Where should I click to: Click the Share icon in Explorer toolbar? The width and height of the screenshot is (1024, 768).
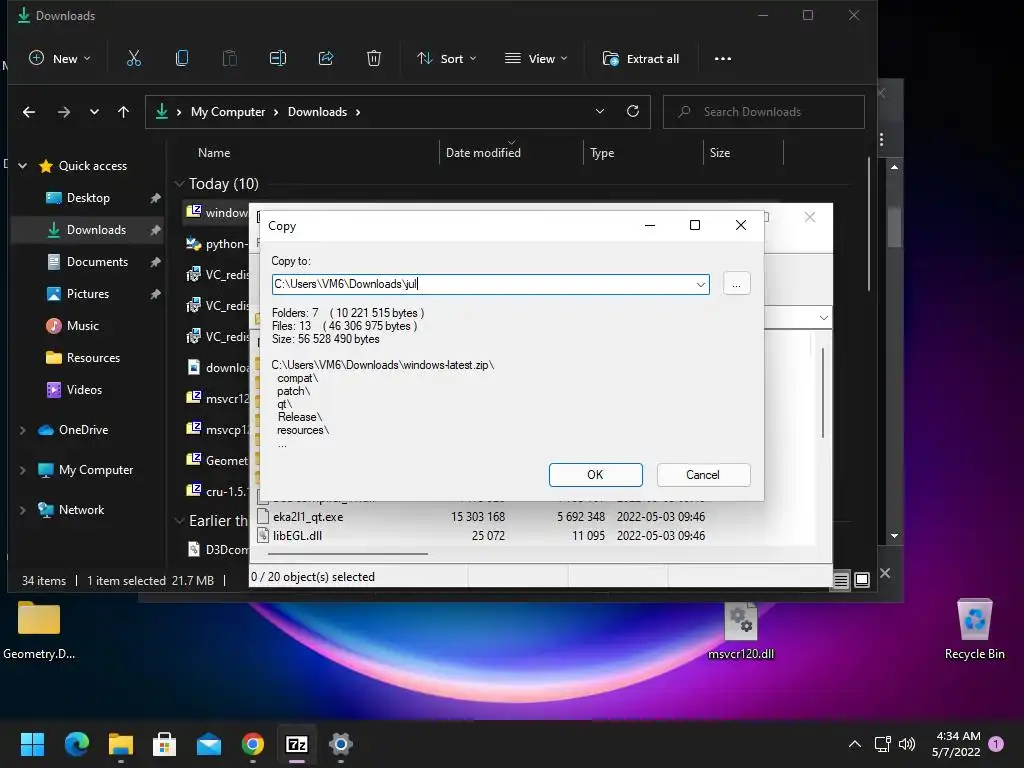326,59
